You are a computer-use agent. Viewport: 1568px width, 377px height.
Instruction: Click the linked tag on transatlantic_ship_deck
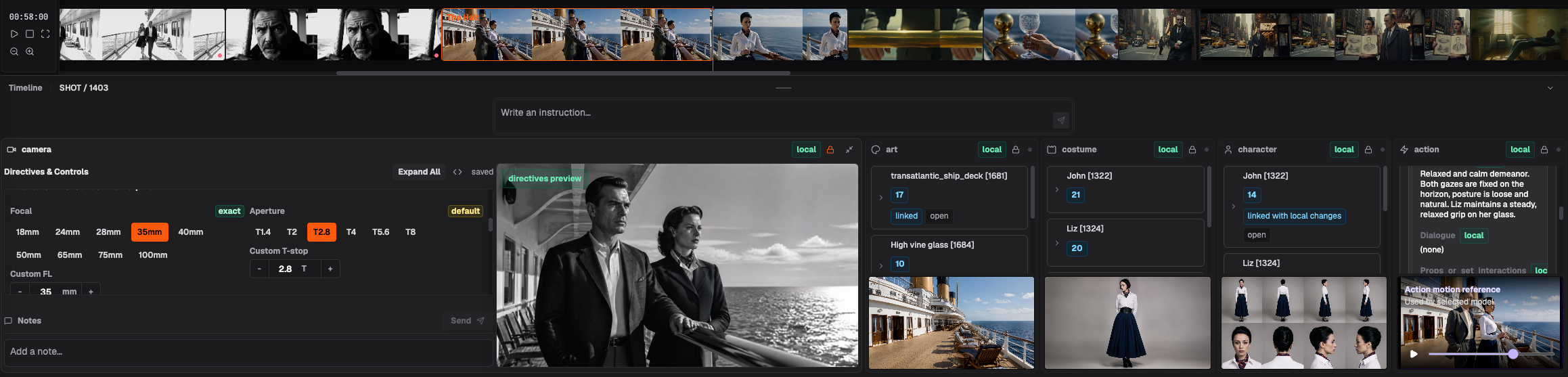(906, 216)
